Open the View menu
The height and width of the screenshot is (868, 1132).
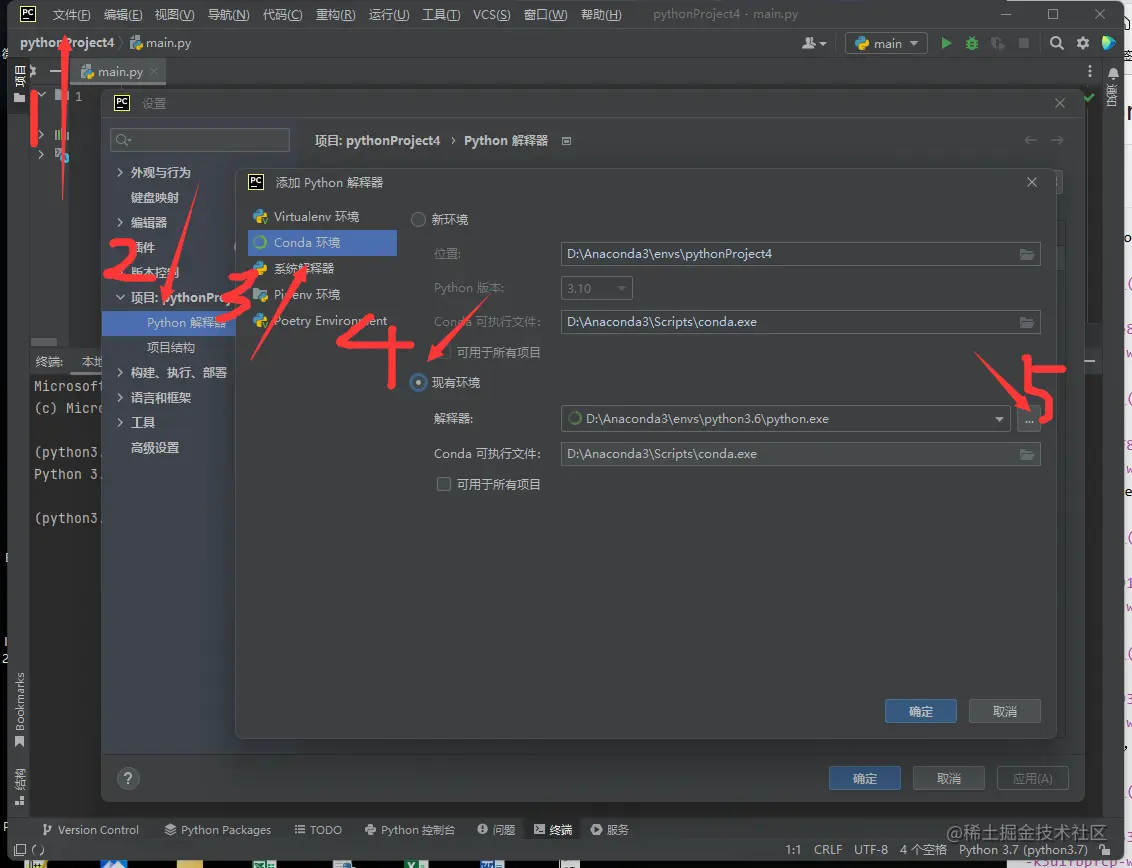pos(174,14)
